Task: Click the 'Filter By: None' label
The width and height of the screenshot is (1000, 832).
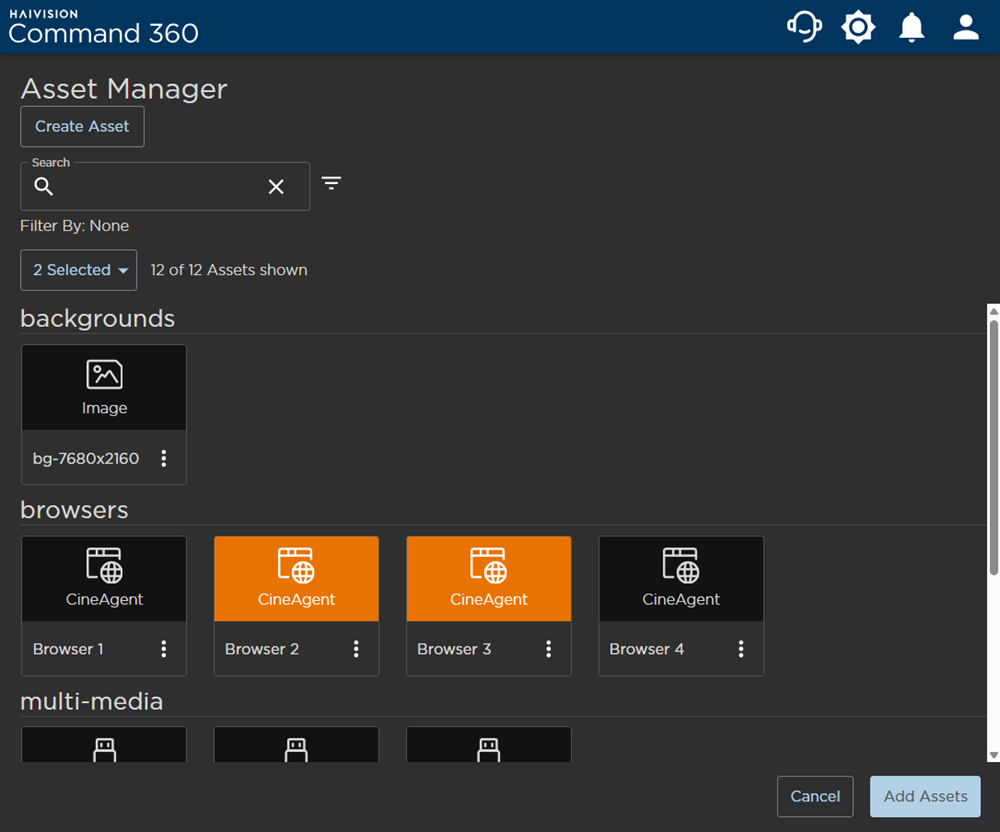Action: point(75,226)
